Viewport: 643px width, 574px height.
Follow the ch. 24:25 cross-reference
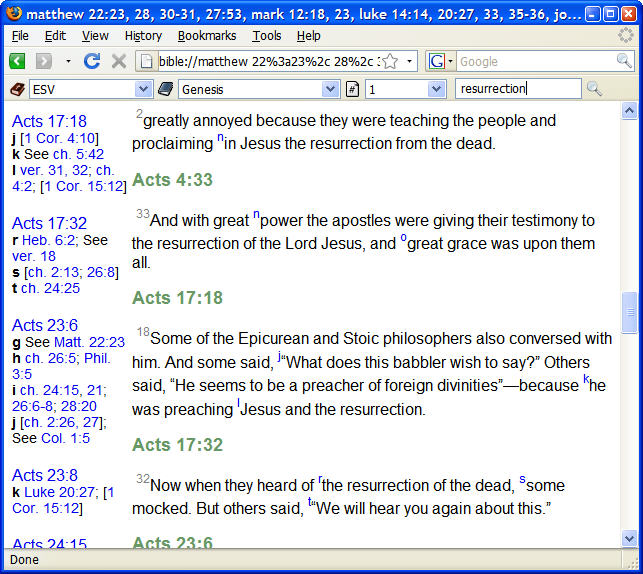pos(50,288)
